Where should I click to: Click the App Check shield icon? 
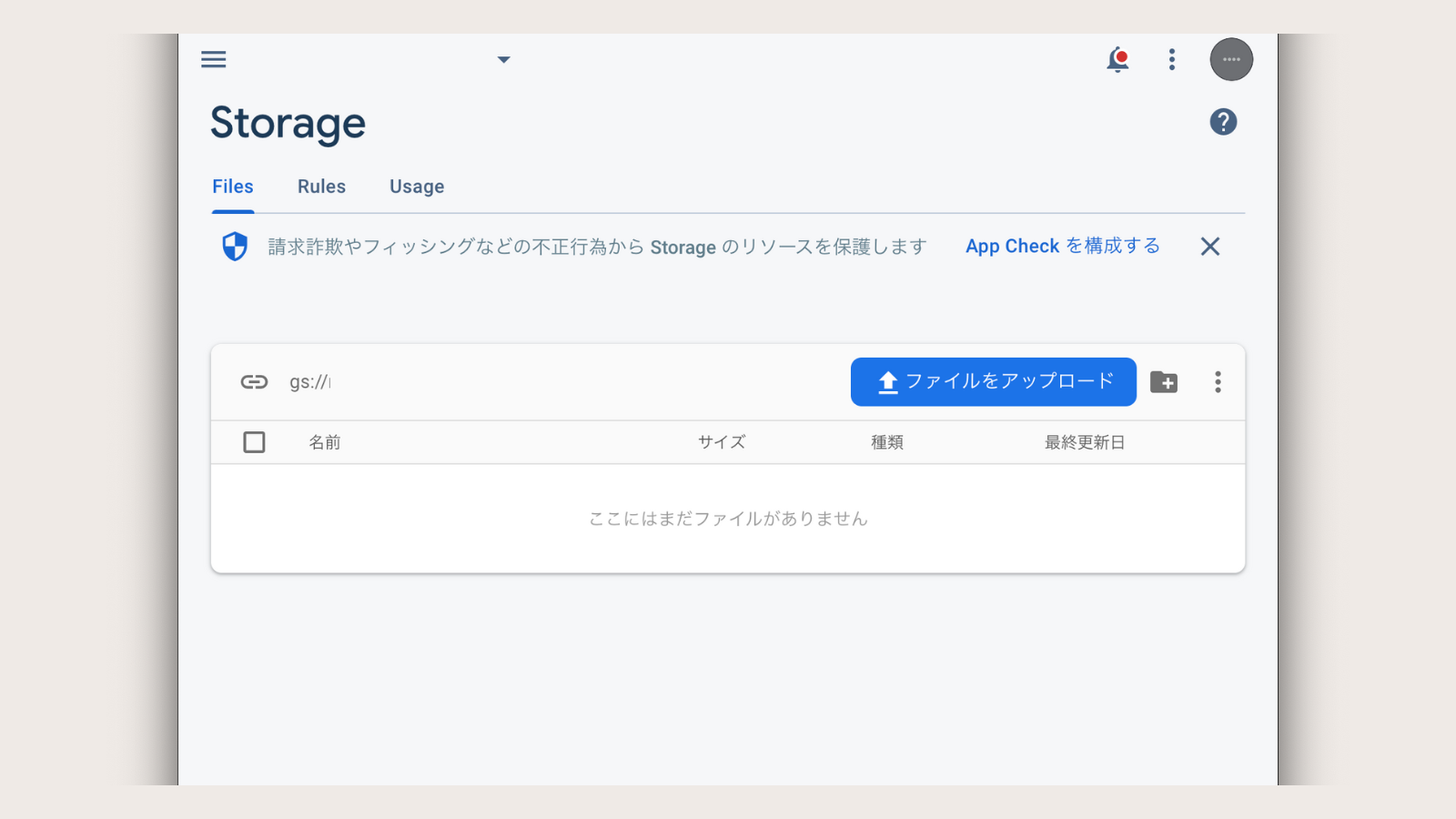[235, 247]
